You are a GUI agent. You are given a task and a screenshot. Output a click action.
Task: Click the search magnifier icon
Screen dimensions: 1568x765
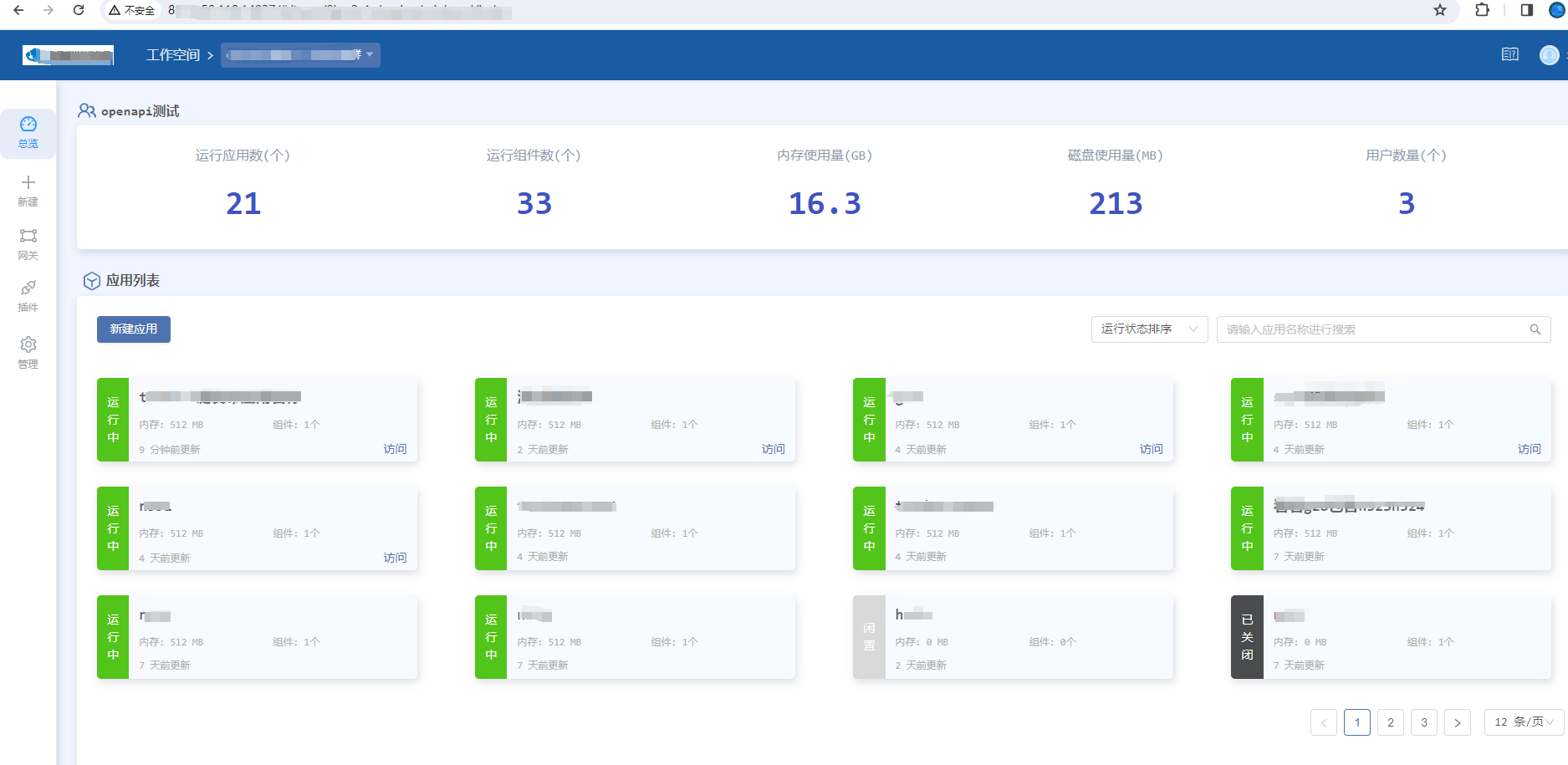pyautogui.click(x=1535, y=329)
